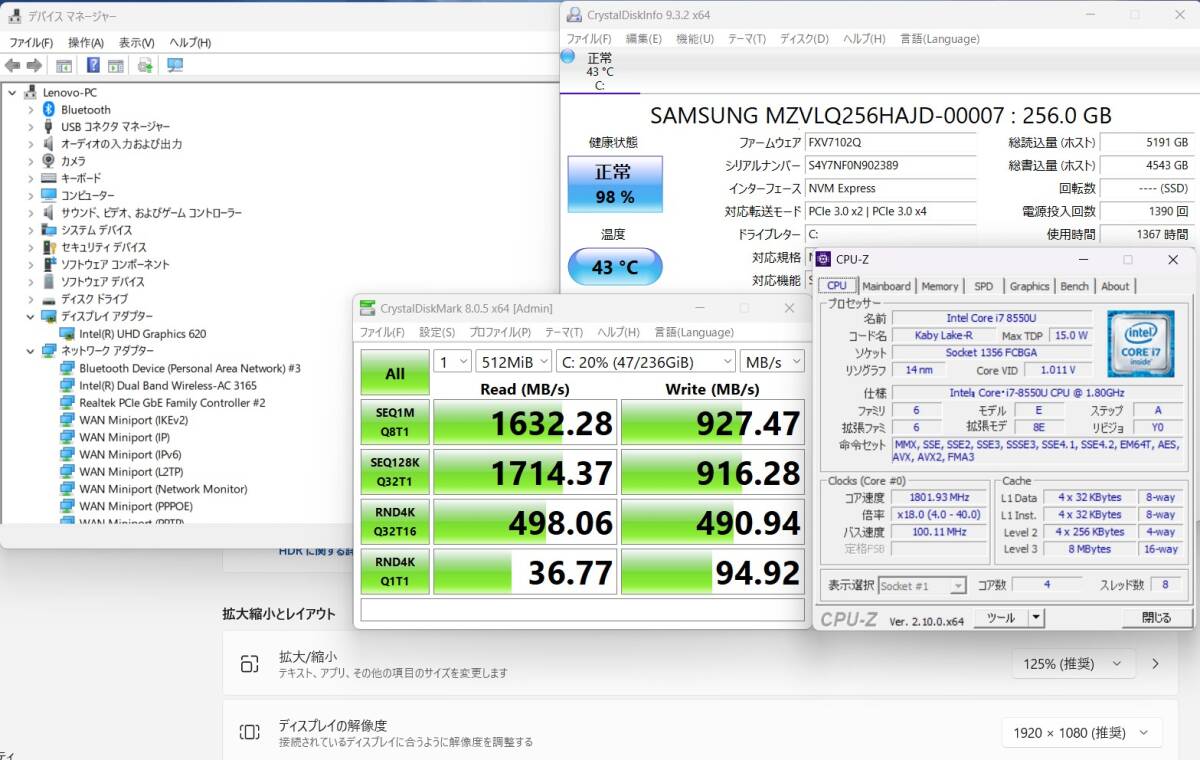
Task: Click the ディスク ドライブ category icon
Action: [x=49, y=299]
